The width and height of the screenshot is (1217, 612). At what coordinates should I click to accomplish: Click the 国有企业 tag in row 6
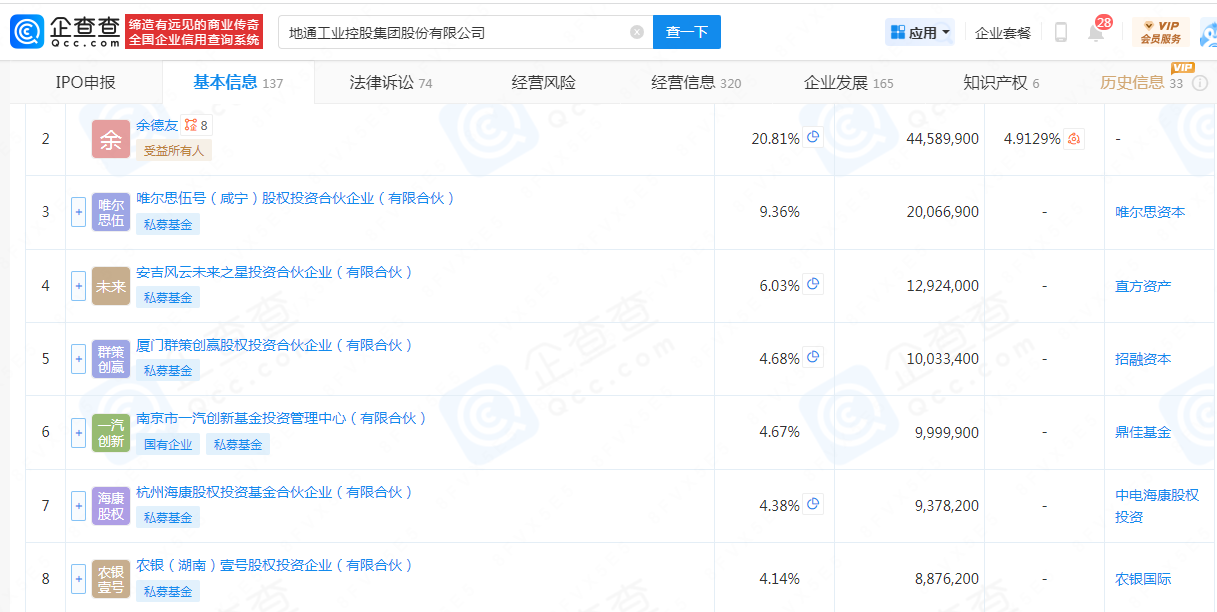coord(168,444)
